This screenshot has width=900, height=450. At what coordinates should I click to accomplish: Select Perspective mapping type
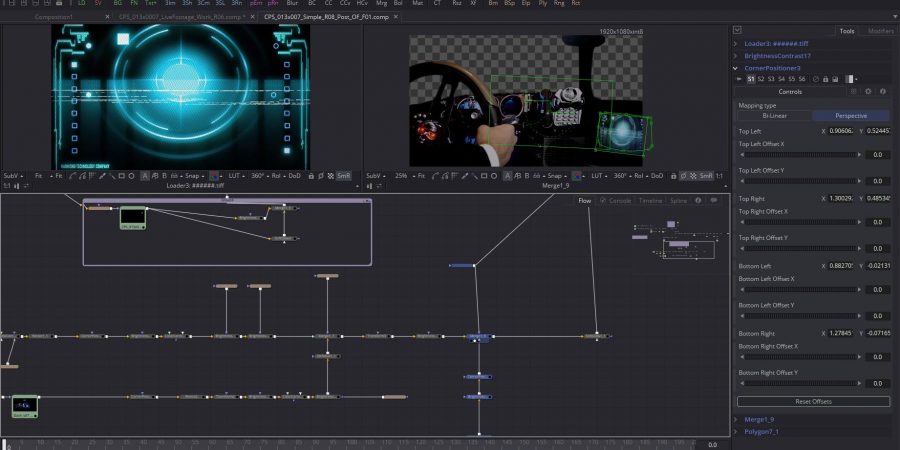[x=850, y=115]
